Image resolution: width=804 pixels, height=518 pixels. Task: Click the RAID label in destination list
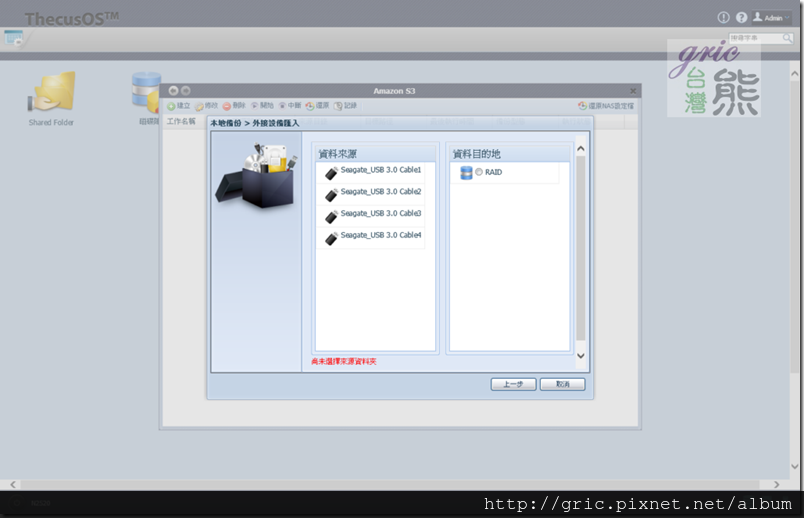tap(493, 172)
